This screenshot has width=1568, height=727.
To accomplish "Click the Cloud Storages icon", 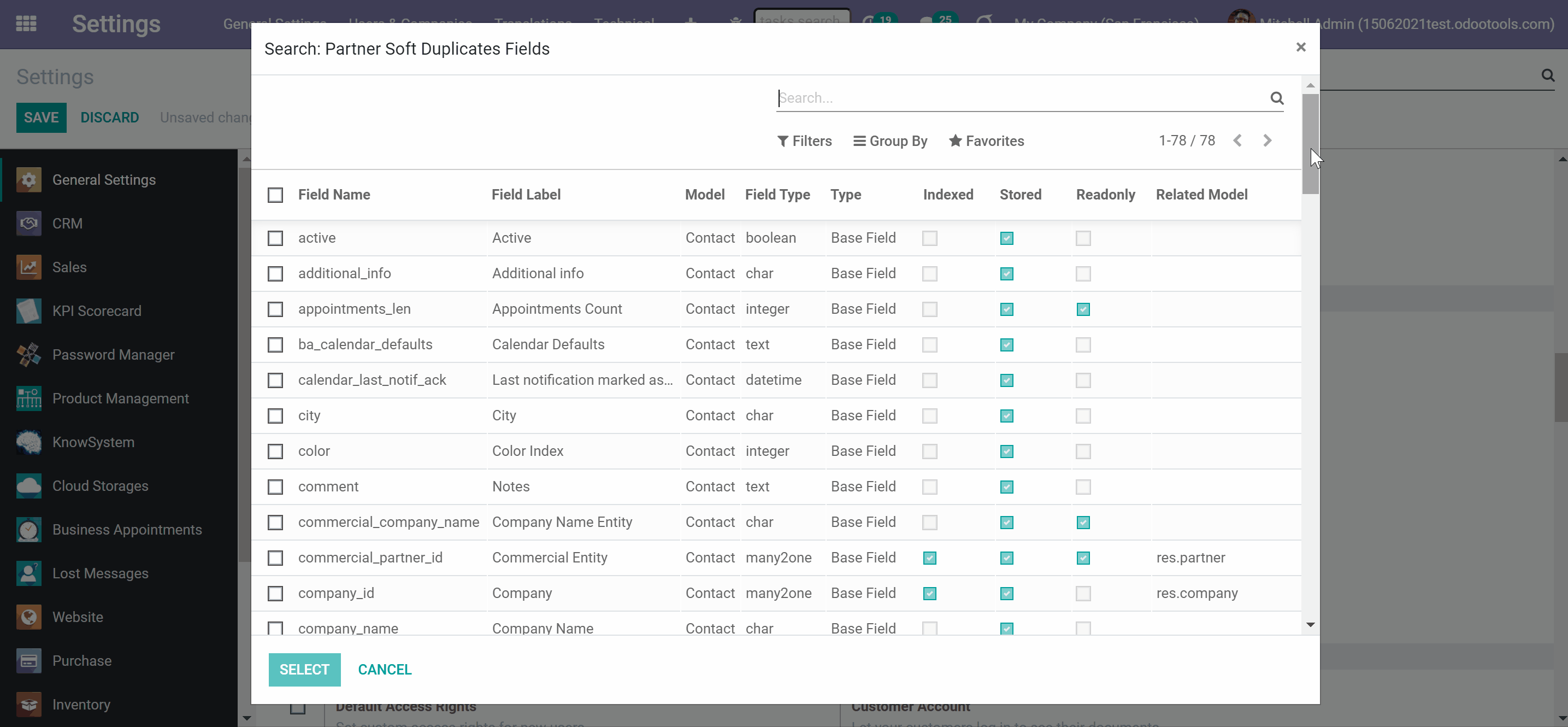I will pos(28,486).
